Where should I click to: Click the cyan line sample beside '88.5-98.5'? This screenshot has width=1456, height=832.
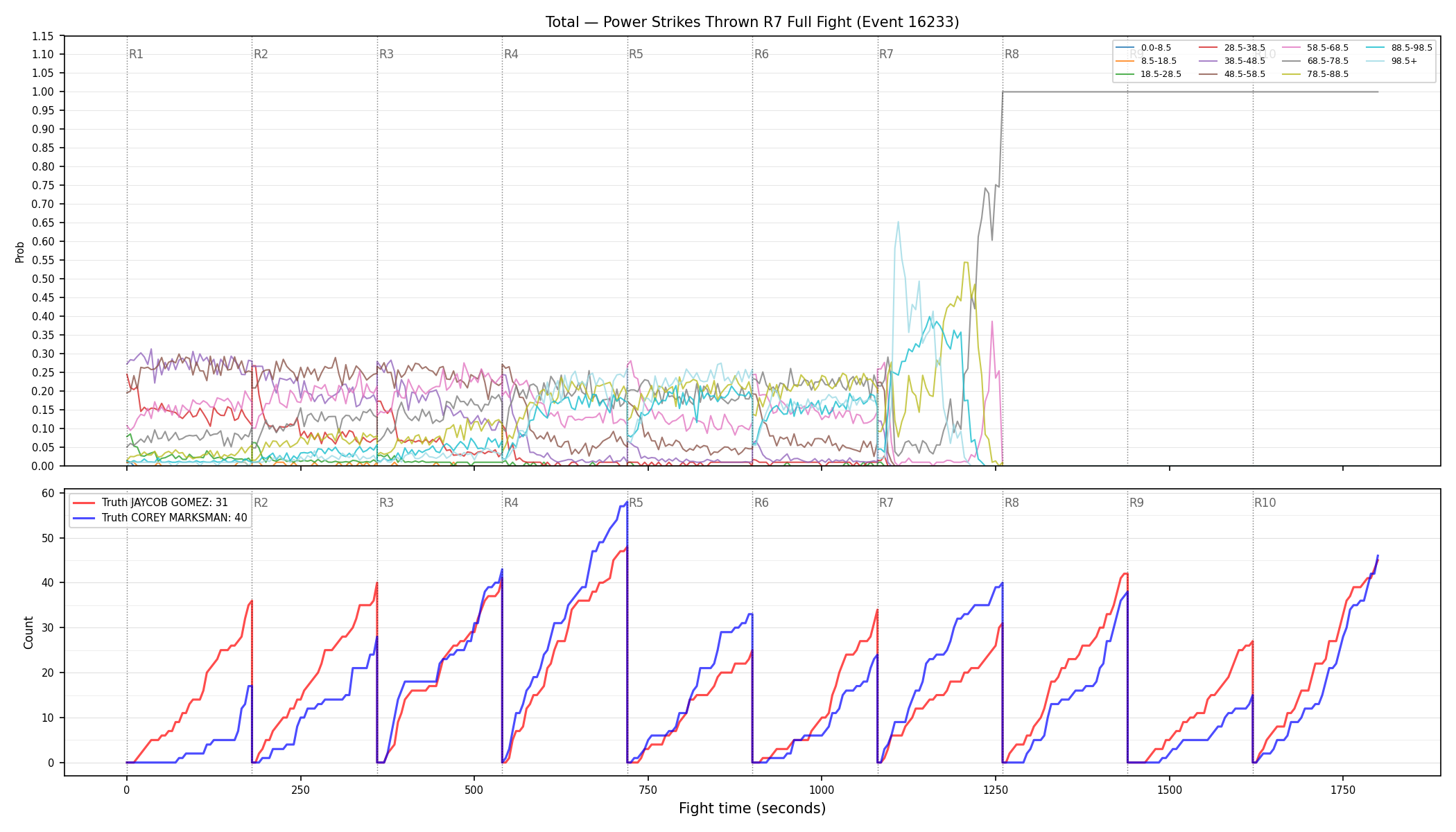(x=1375, y=48)
